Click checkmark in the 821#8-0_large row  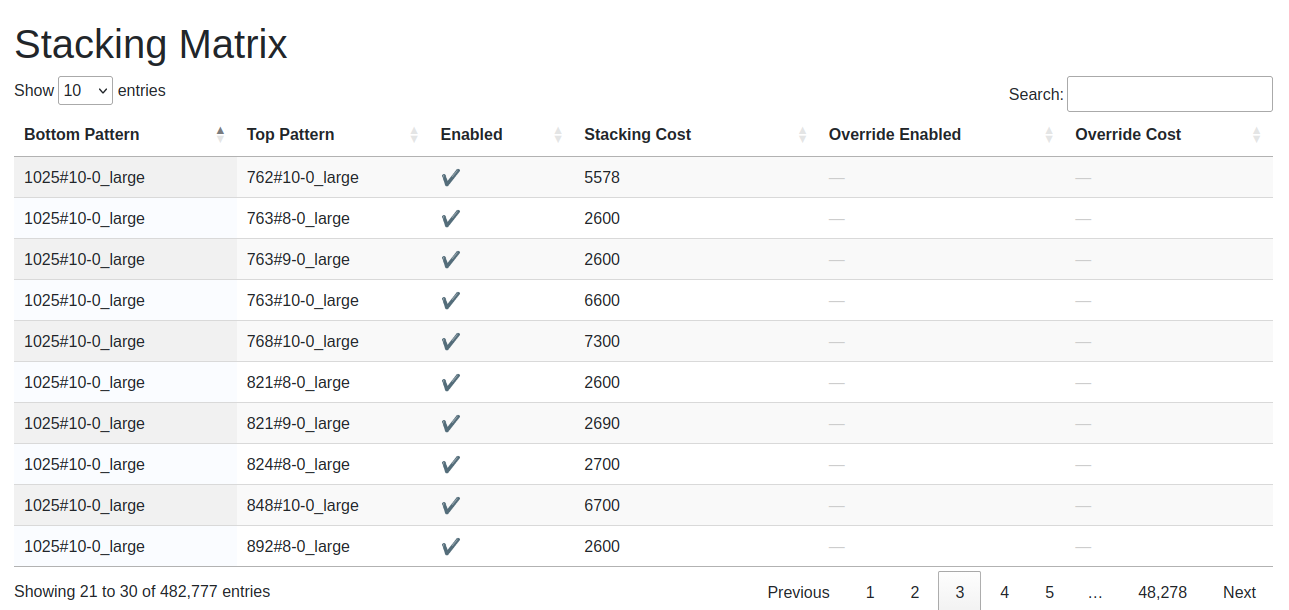coord(451,382)
